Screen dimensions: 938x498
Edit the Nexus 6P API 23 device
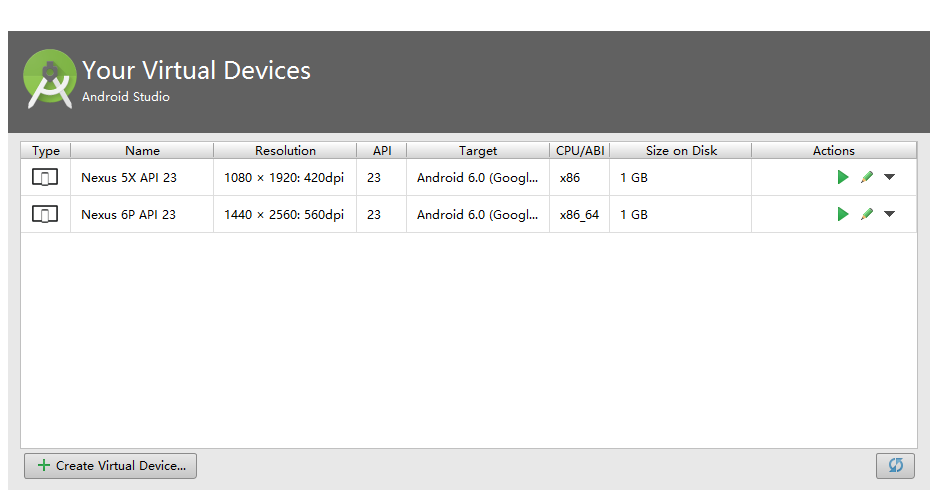pos(867,214)
